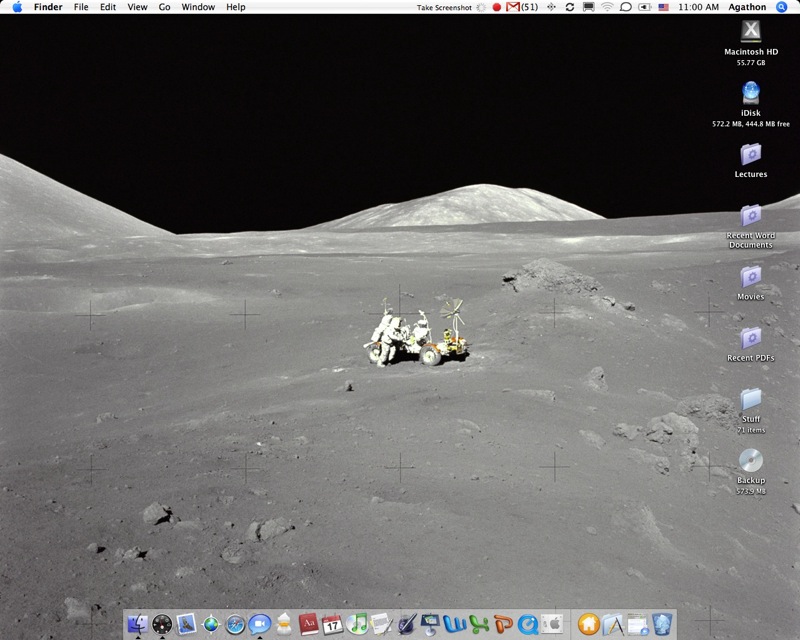Expand the Agathon user switching menu

point(749,7)
